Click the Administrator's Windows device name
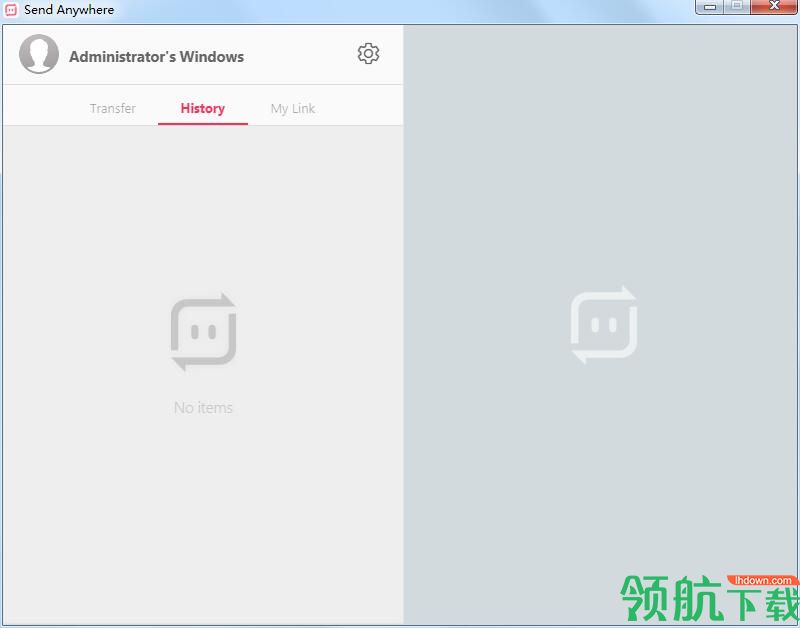 coord(157,57)
